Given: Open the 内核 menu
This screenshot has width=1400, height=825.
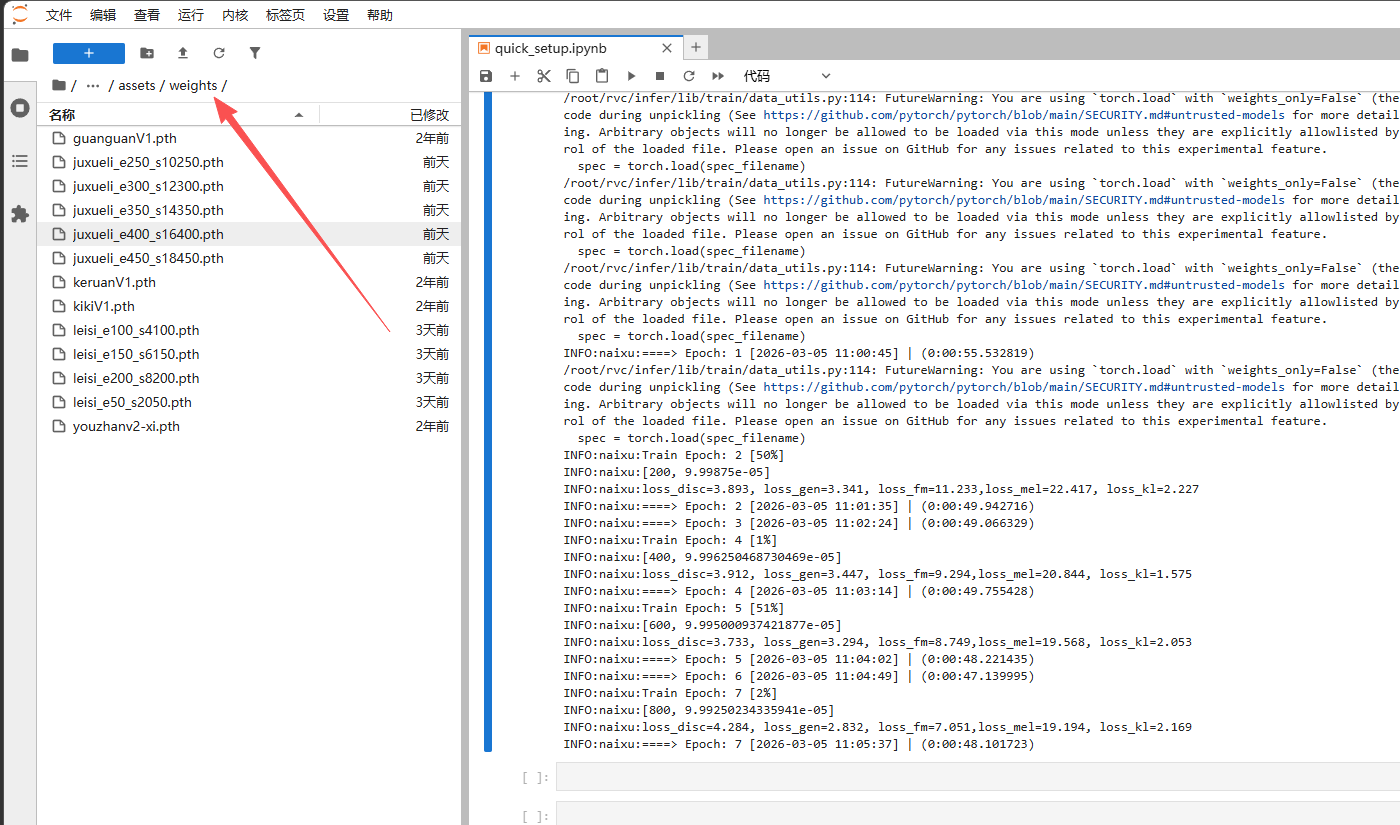Looking at the screenshot, I should click(x=235, y=15).
